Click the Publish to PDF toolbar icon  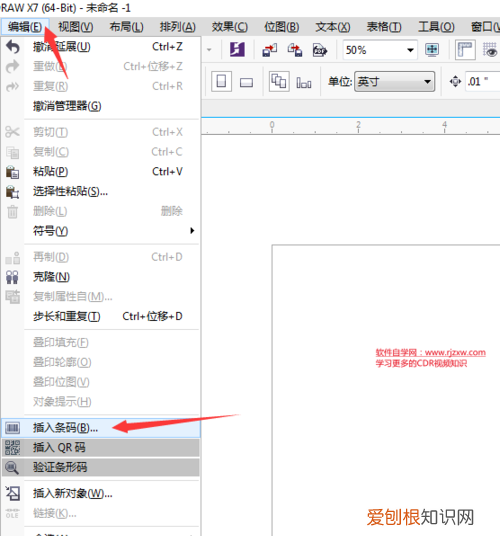tap(320, 50)
